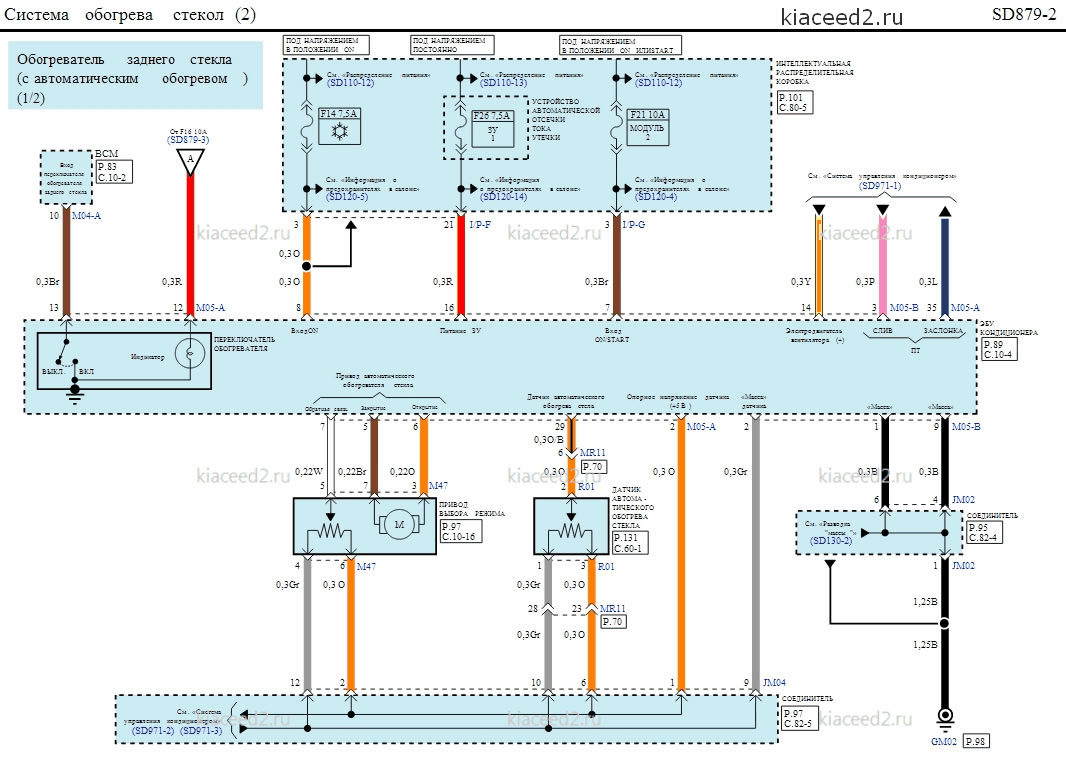The height and width of the screenshot is (760, 1066).
Task: Open the SD879-3 reference link
Action: coord(188,140)
